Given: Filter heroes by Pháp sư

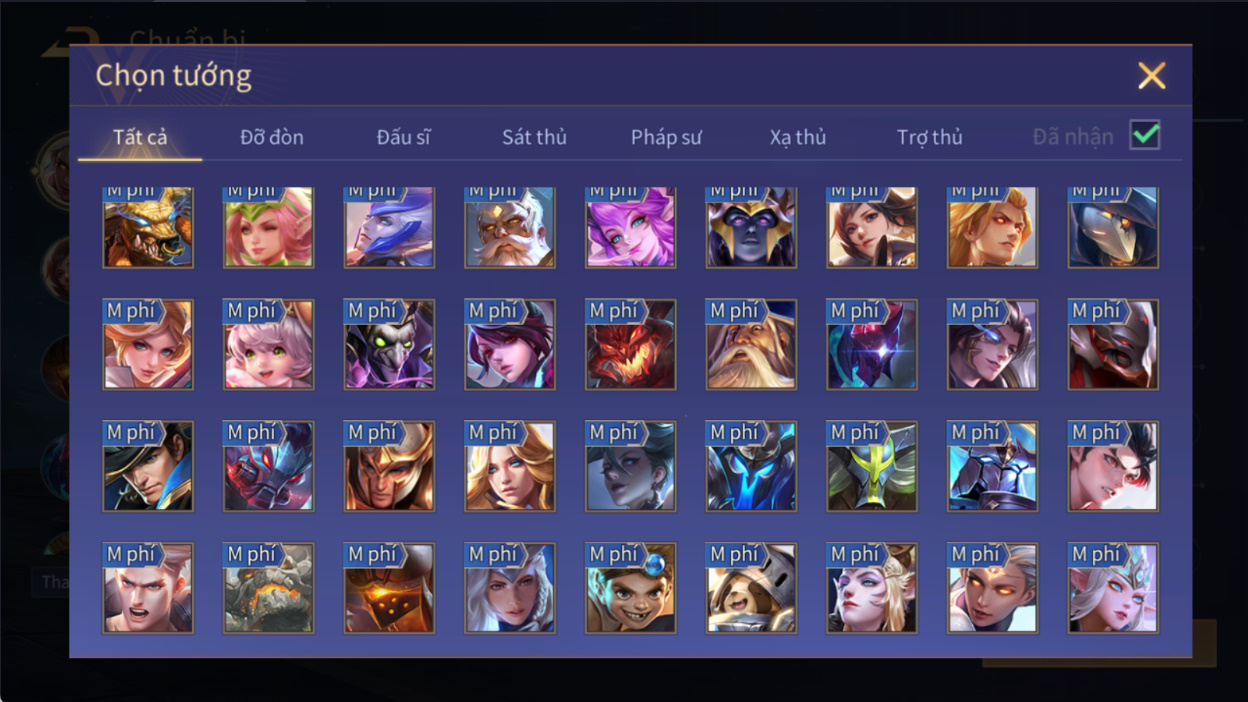Looking at the screenshot, I should (x=666, y=137).
